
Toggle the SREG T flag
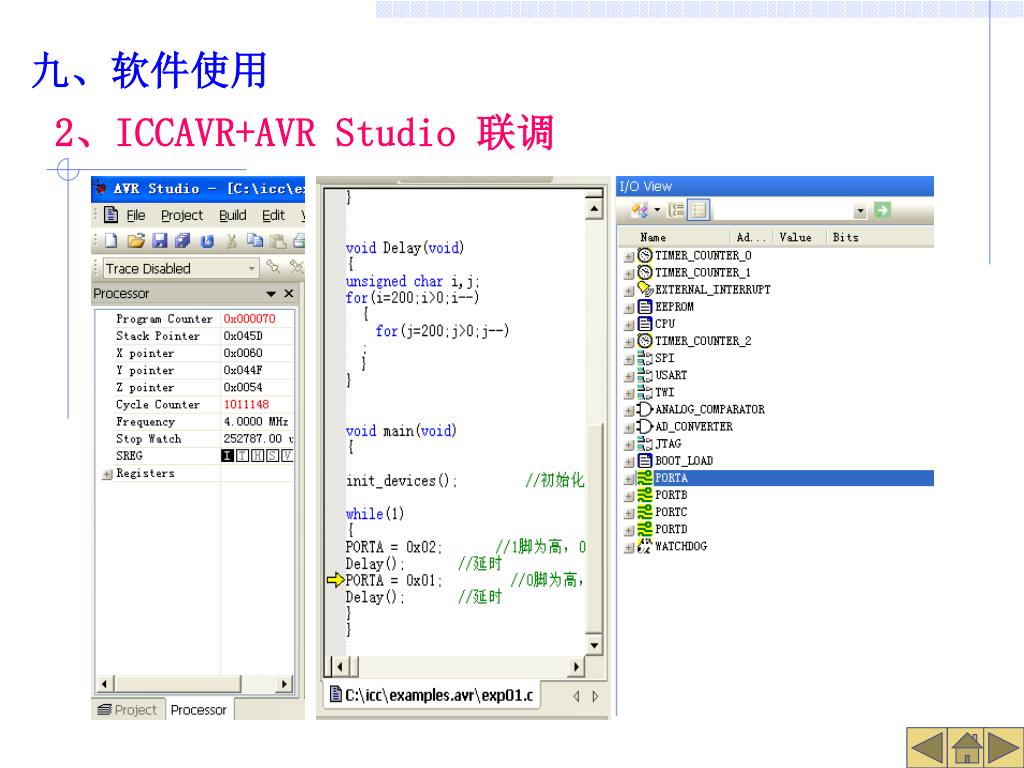click(x=242, y=456)
